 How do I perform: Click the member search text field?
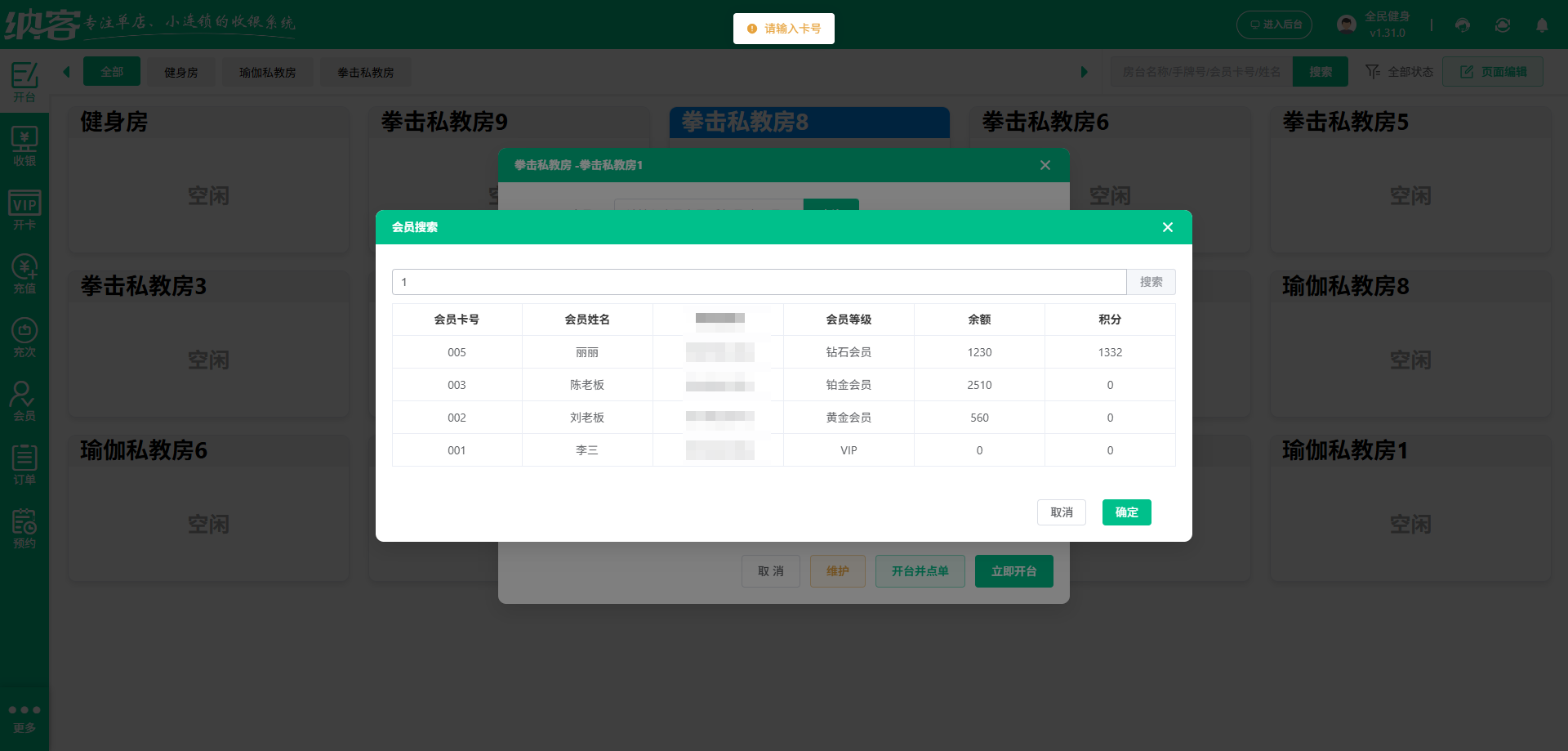click(x=759, y=282)
